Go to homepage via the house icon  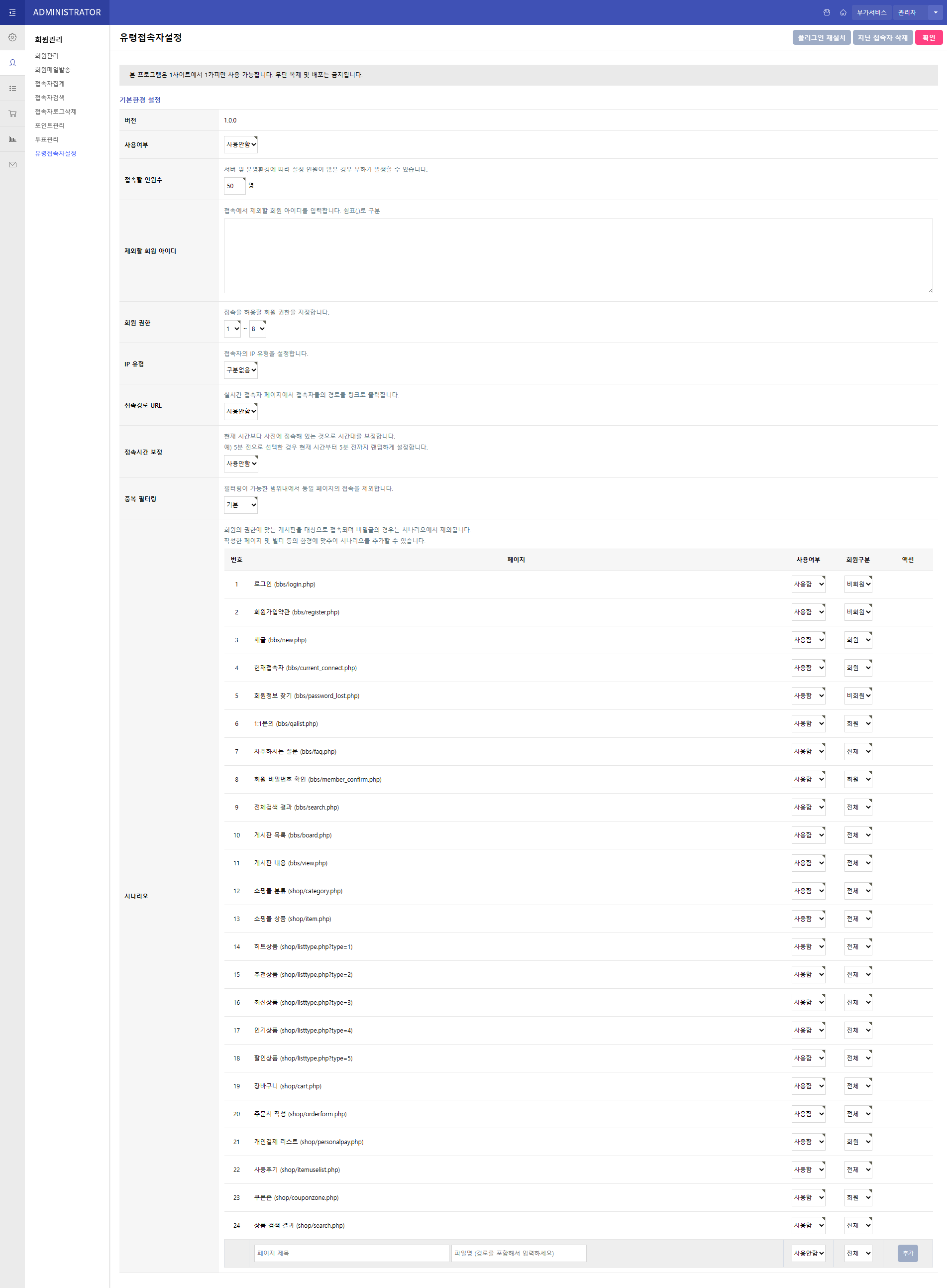(842, 12)
